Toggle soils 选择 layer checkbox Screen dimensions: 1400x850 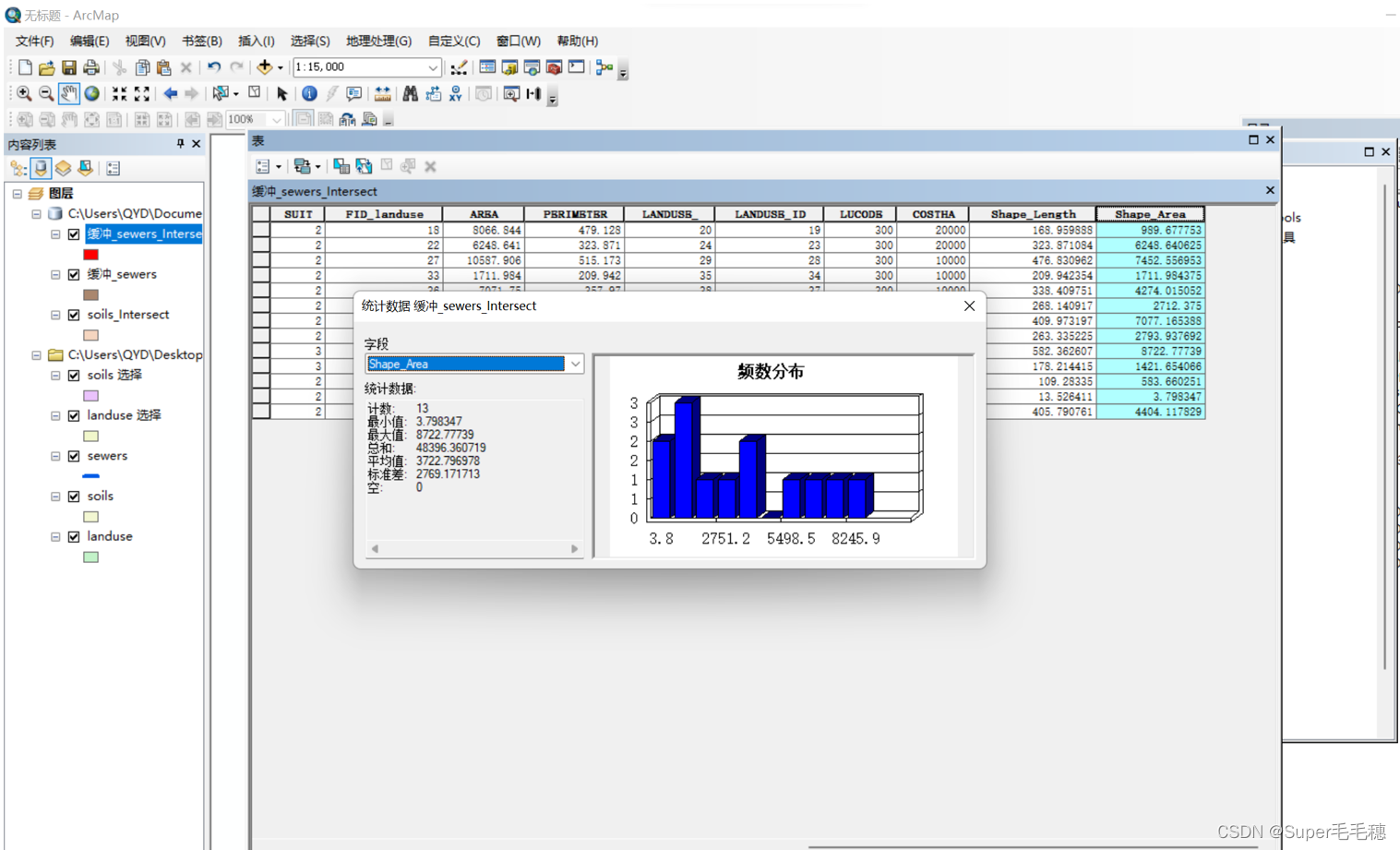click(74, 376)
